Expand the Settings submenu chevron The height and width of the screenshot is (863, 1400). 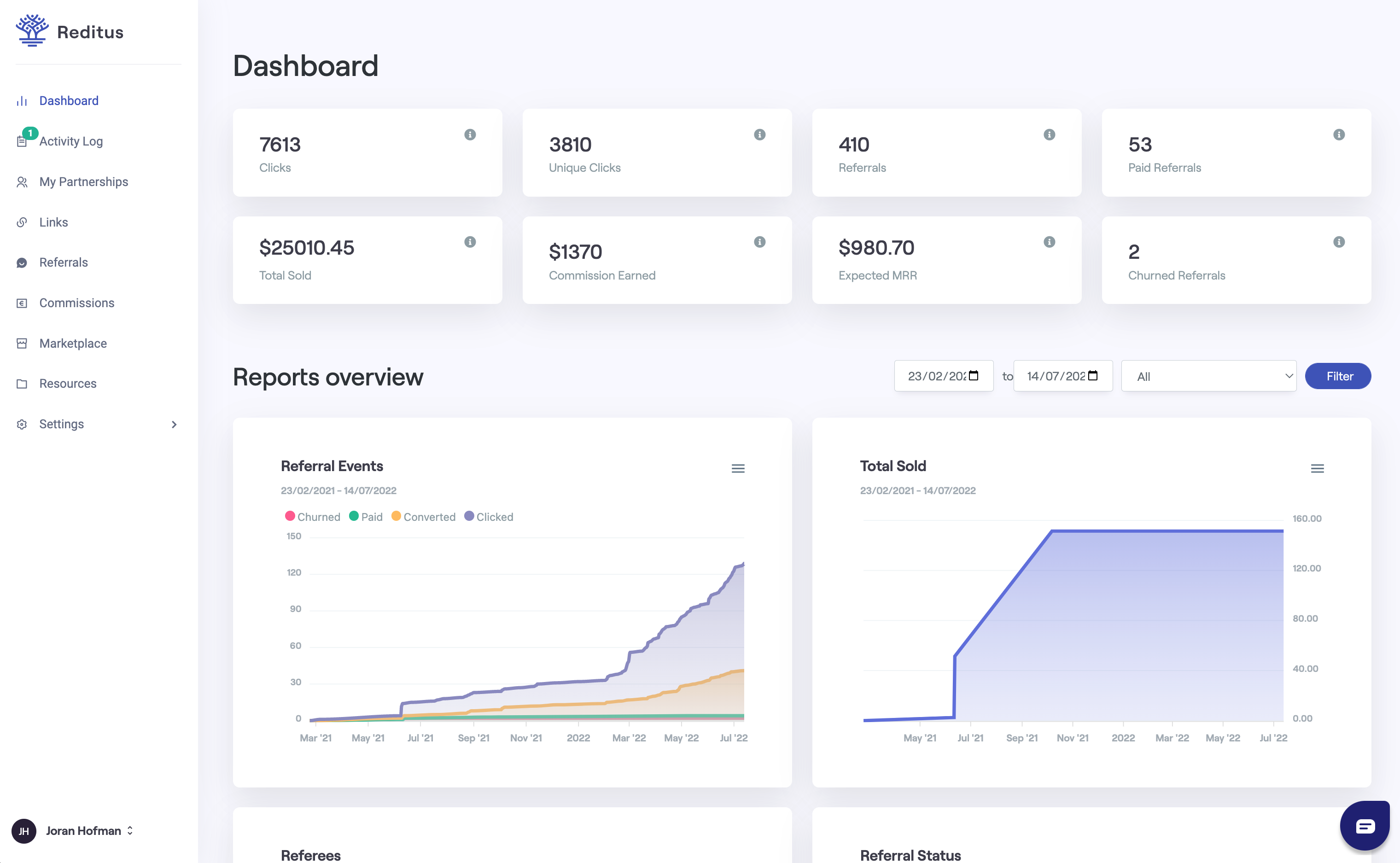point(174,424)
